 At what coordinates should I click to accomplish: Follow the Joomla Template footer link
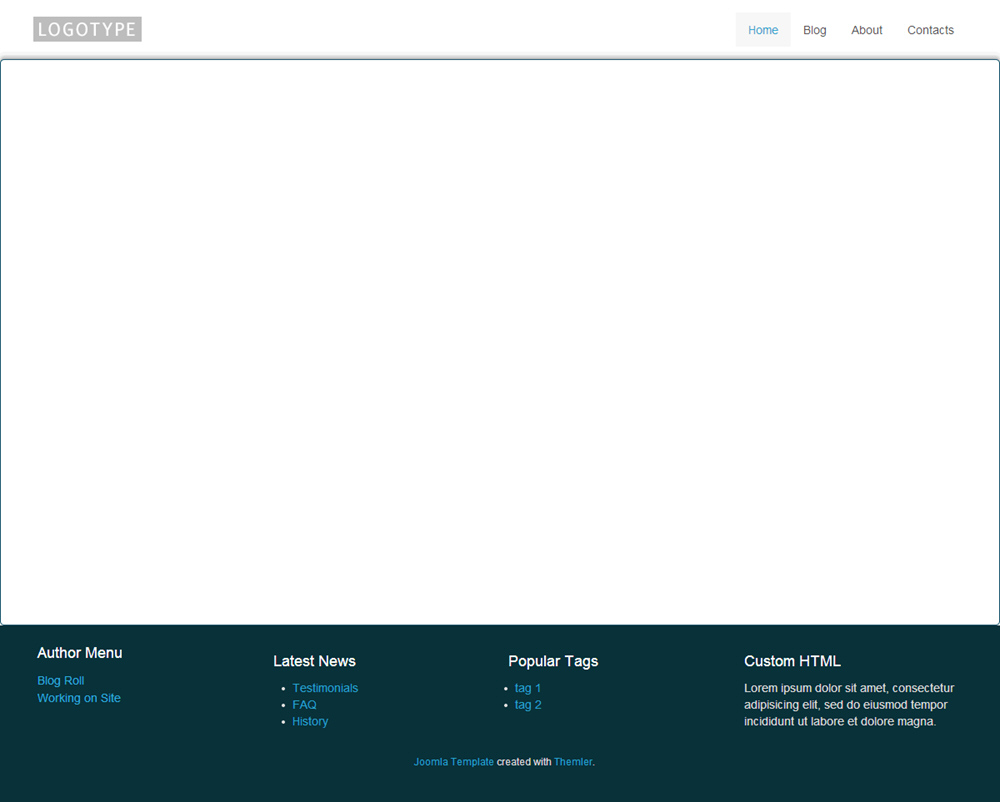coord(453,762)
